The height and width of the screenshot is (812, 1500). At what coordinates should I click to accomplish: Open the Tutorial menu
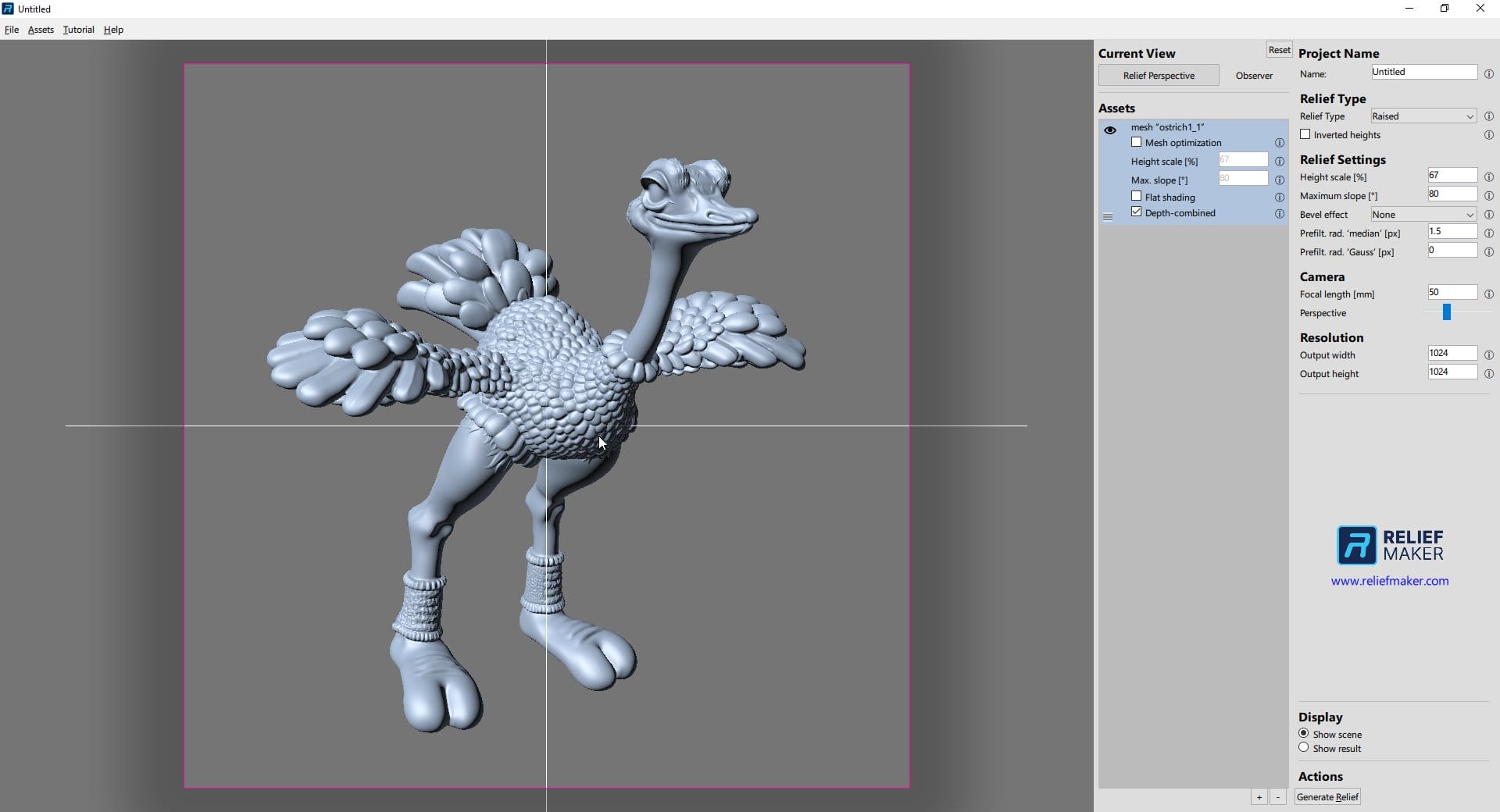(x=78, y=30)
